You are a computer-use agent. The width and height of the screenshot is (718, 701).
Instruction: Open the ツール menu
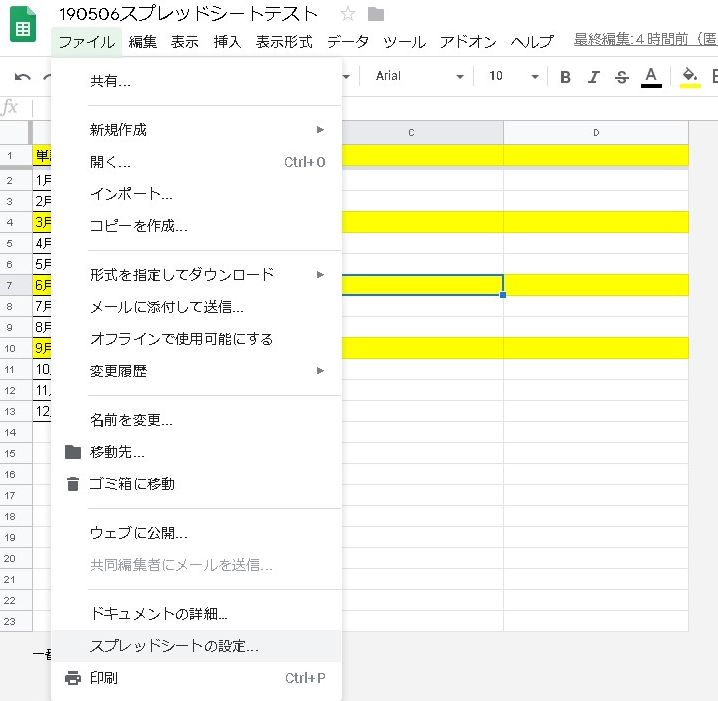click(x=404, y=42)
